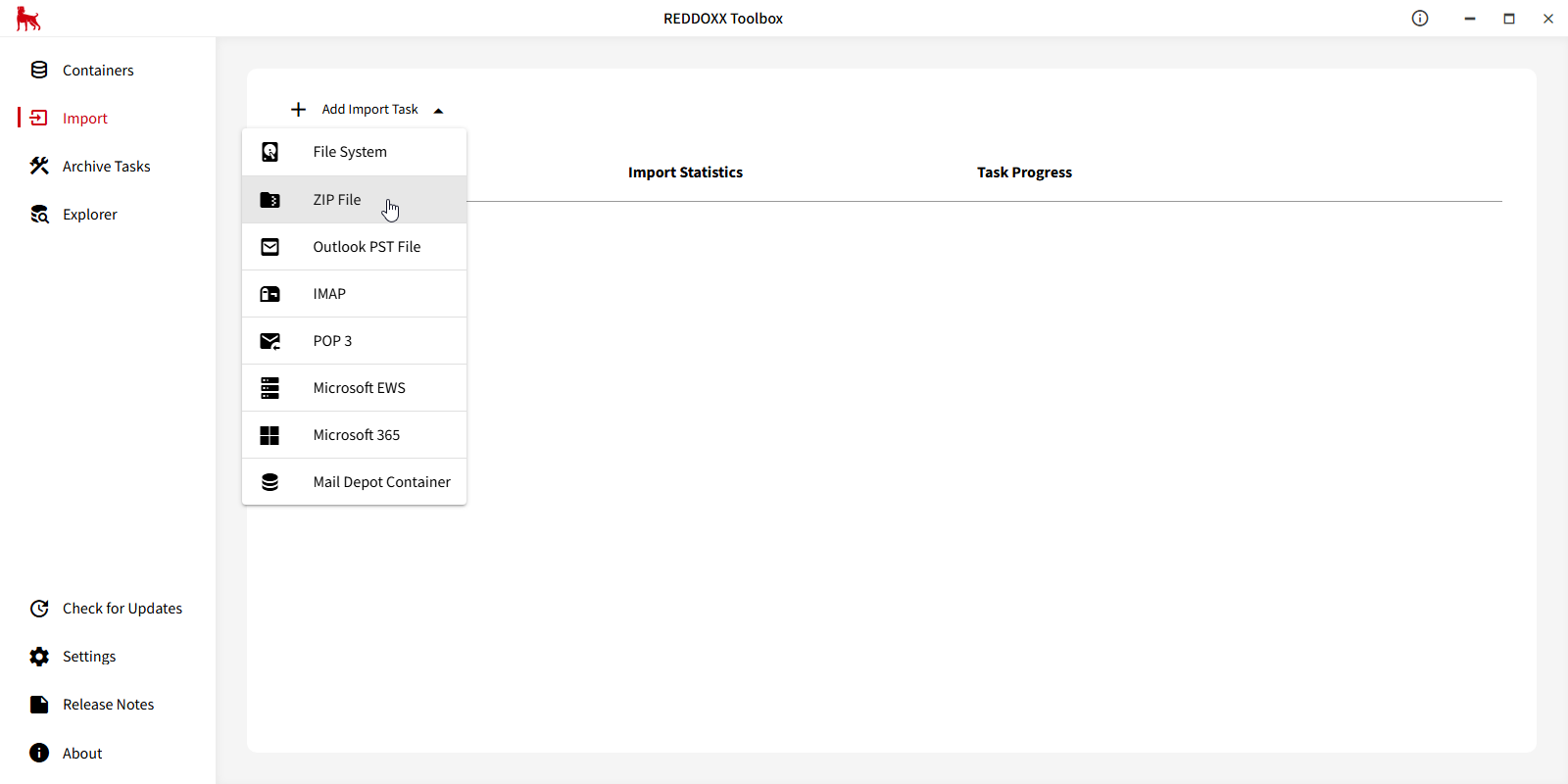This screenshot has height=784, width=1568.
Task: Open the Explorer page
Action: [x=90, y=215]
